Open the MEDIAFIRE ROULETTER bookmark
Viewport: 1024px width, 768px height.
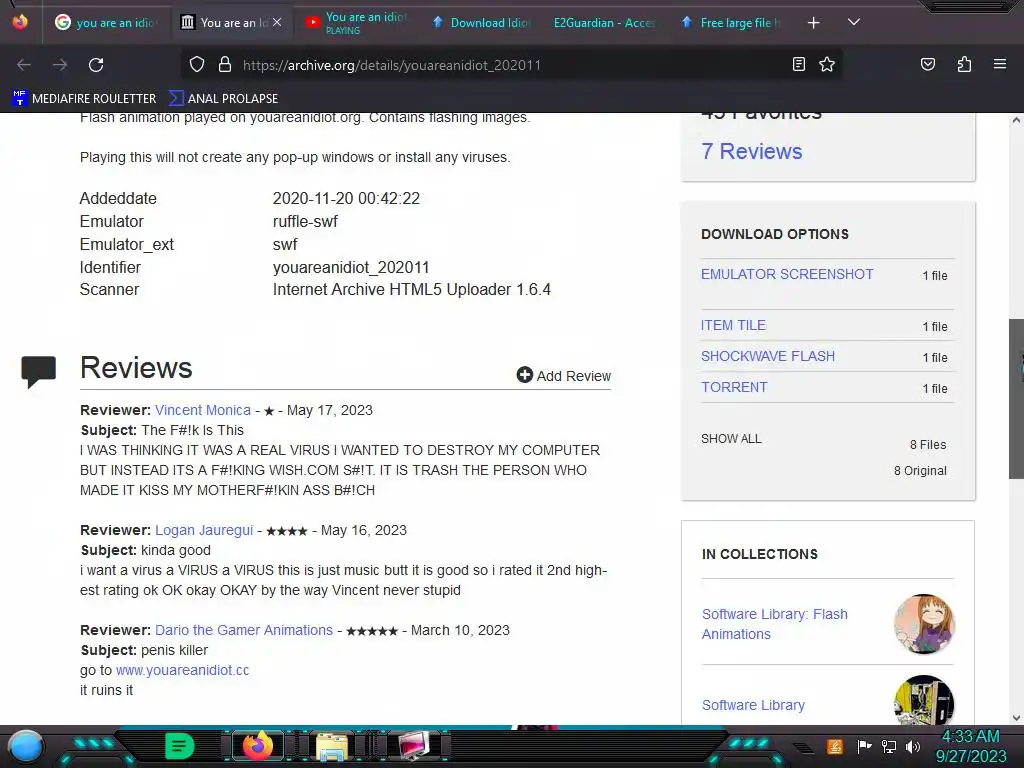[x=84, y=99]
